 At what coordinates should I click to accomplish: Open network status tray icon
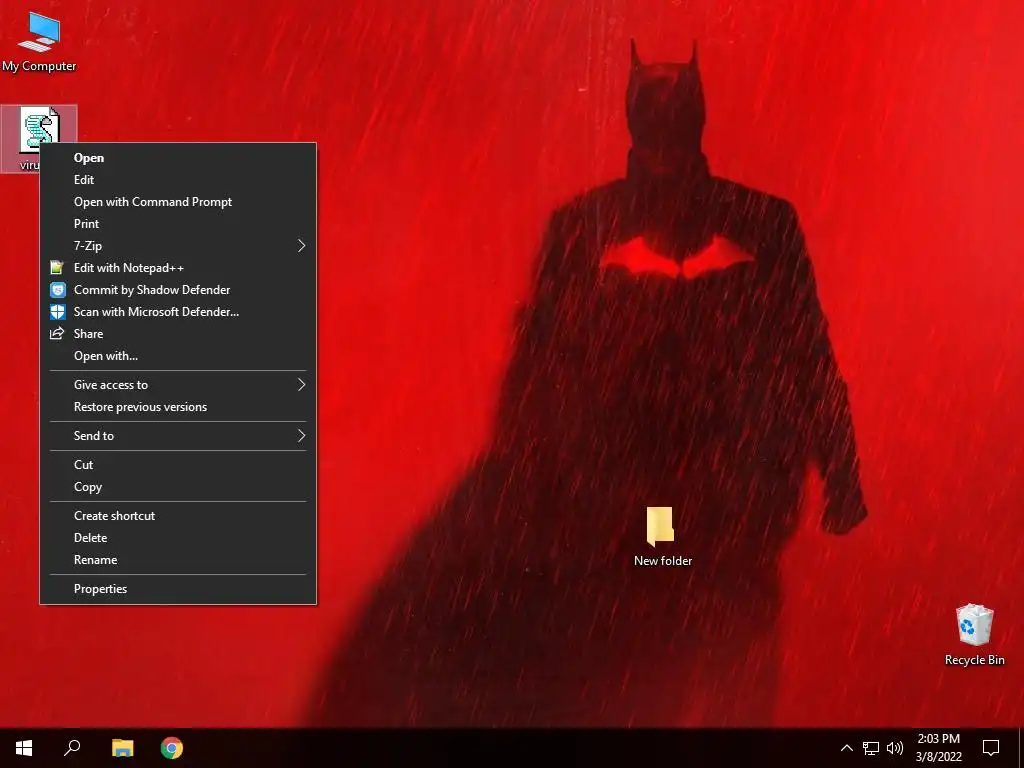pyautogui.click(x=871, y=748)
